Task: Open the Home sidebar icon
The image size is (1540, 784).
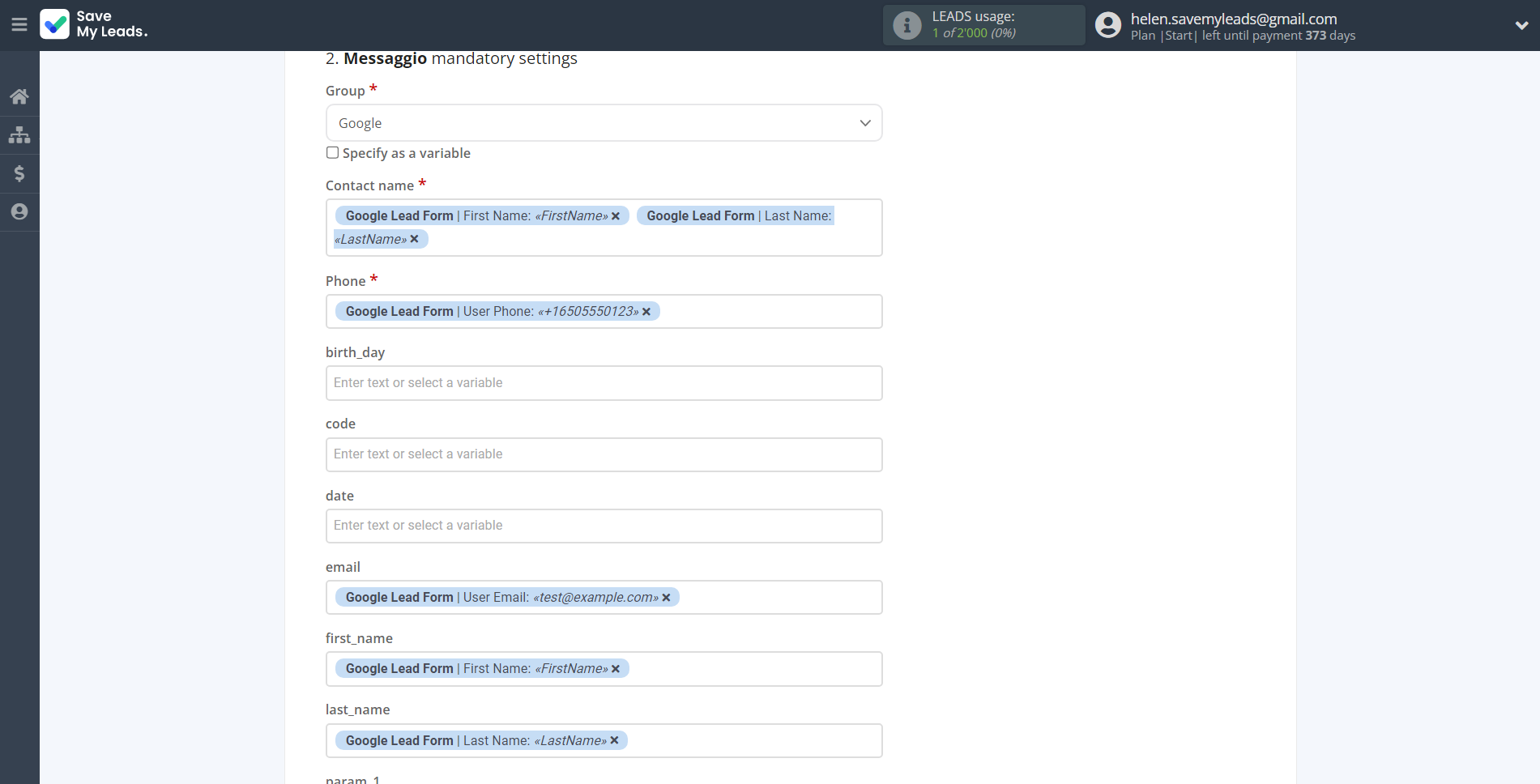Action: click(19, 96)
